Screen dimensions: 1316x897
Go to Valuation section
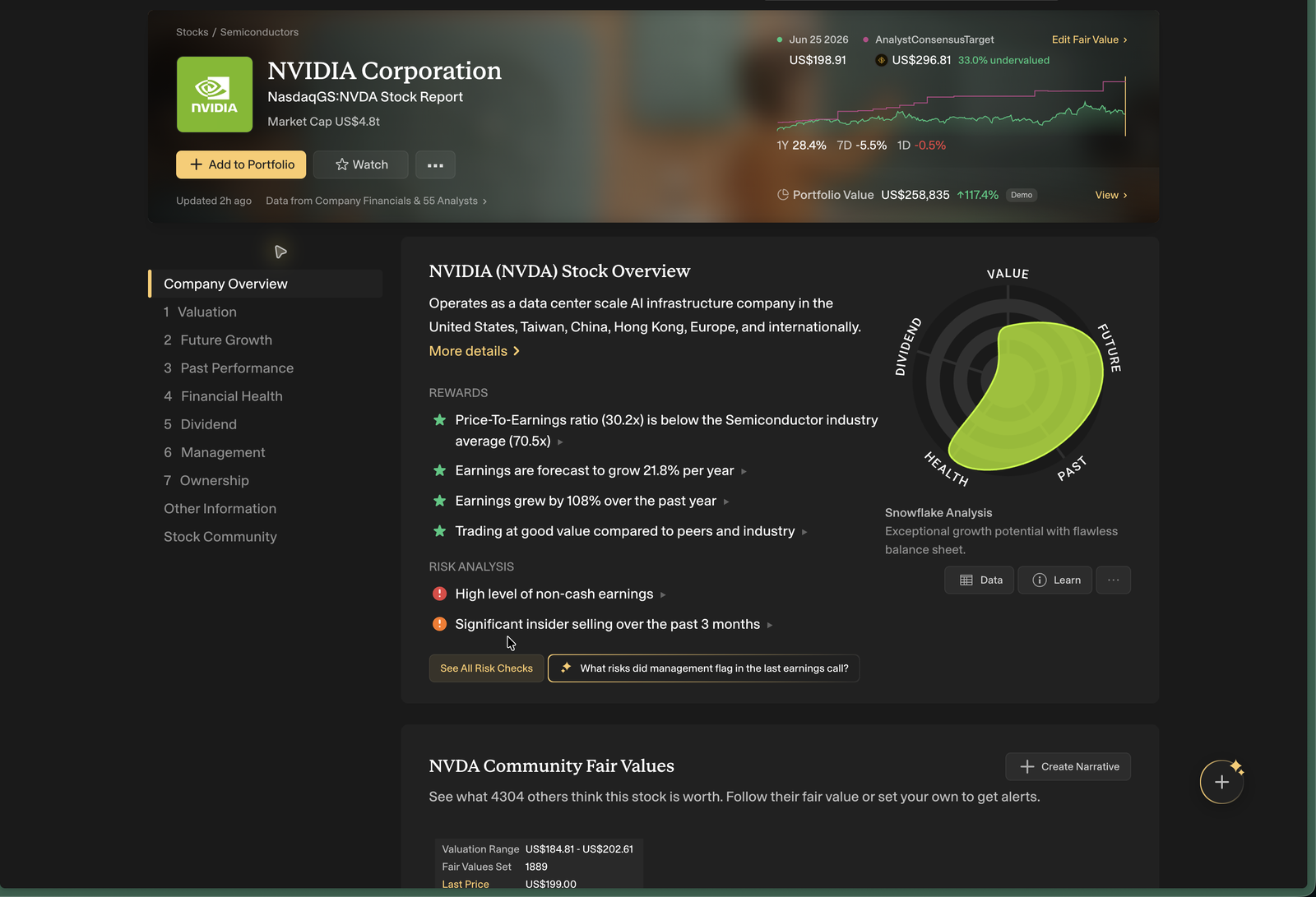(200, 312)
